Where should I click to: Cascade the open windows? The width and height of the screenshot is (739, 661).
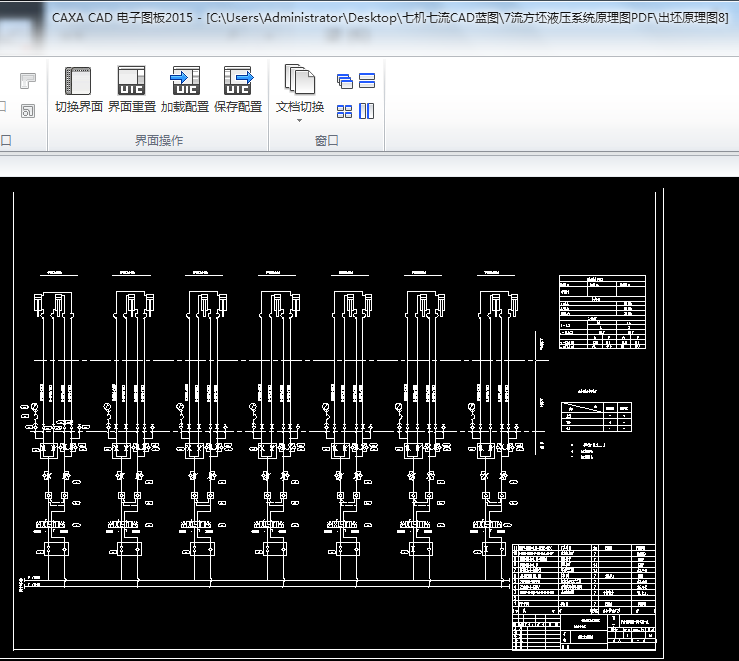(x=345, y=81)
